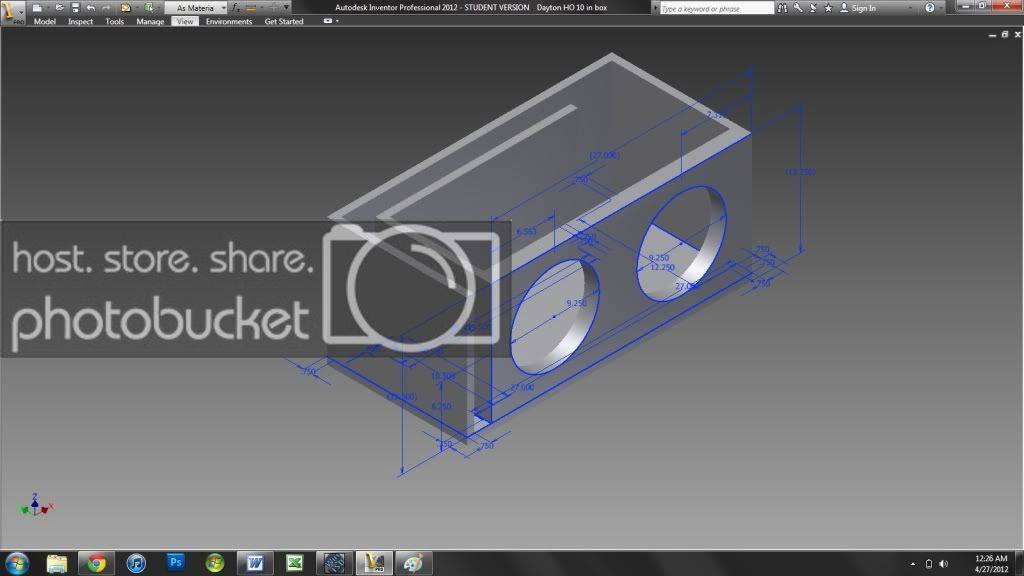Open Photoshop from taskbar
1024x576 pixels.
pos(176,563)
